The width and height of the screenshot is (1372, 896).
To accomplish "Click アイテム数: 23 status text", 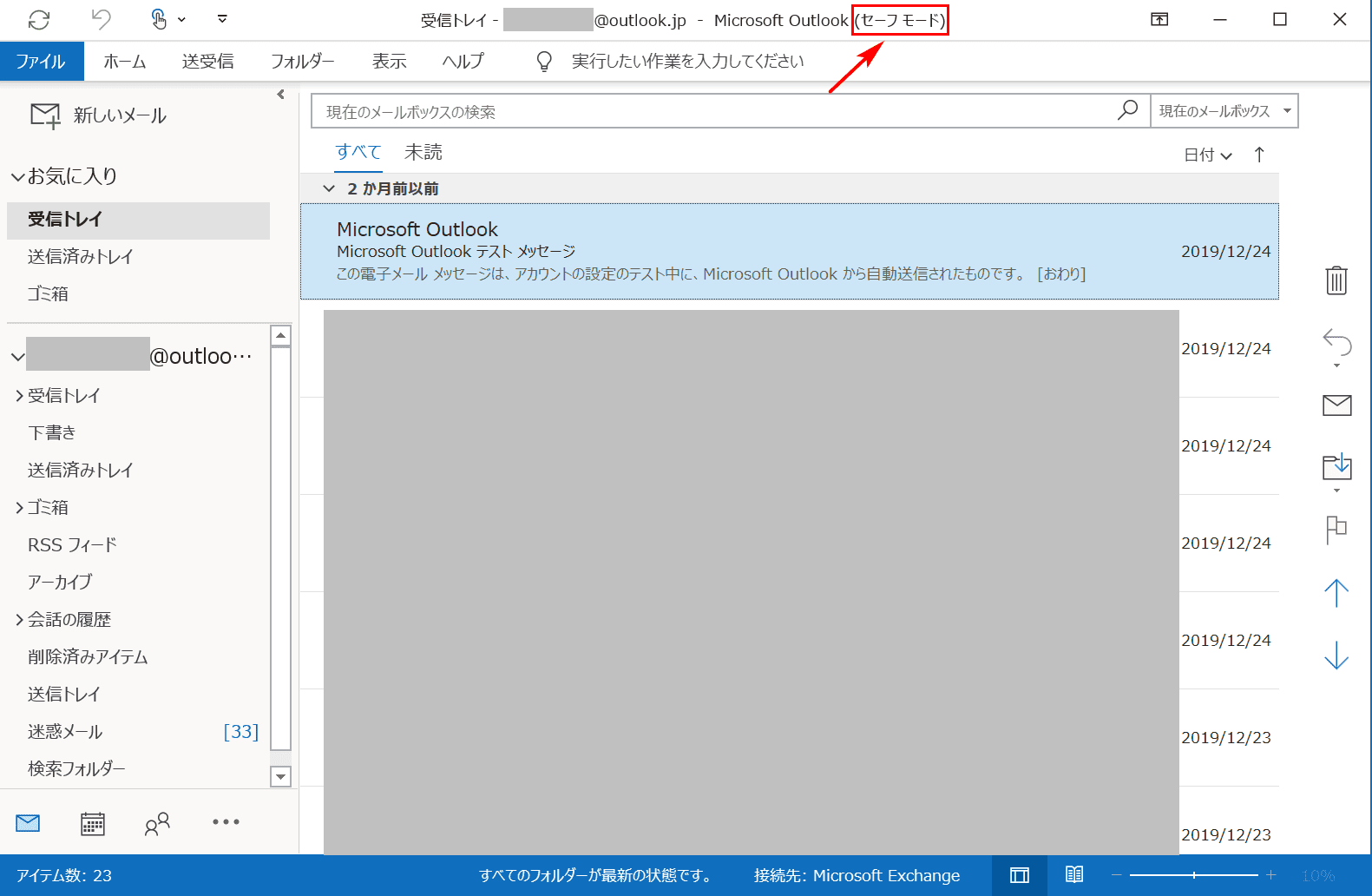I will pos(64,875).
